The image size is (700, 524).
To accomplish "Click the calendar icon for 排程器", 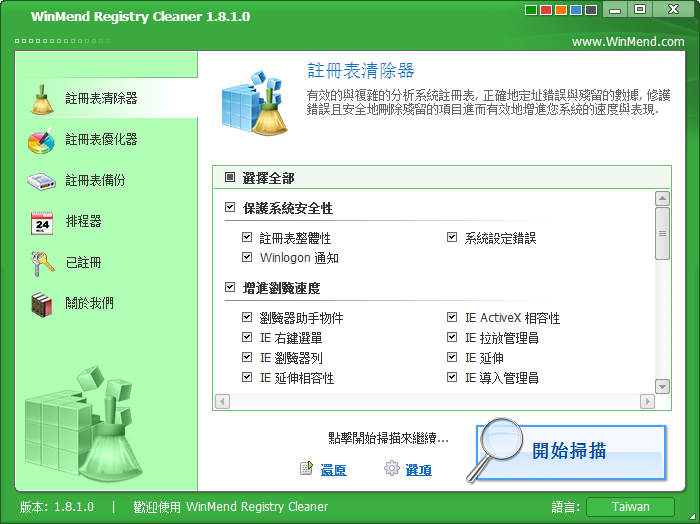I will click(42, 223).
